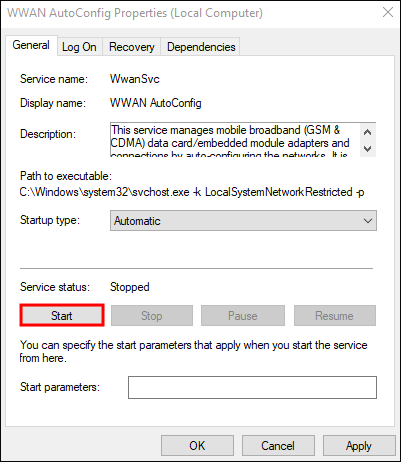Viewport: 401px width, 462px height.
Task: Click the description scroll down arrow
Action: click(x=368, y=149)
